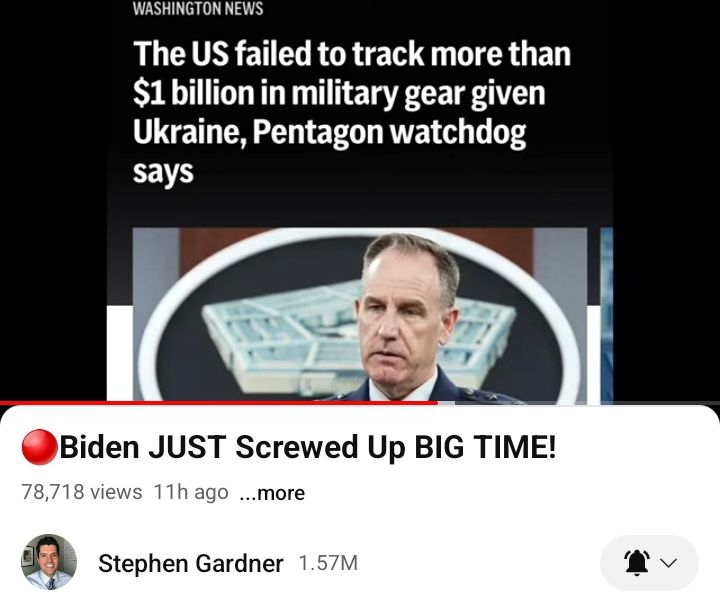Tap the black left margin of the video

click(x=53, y=200)
